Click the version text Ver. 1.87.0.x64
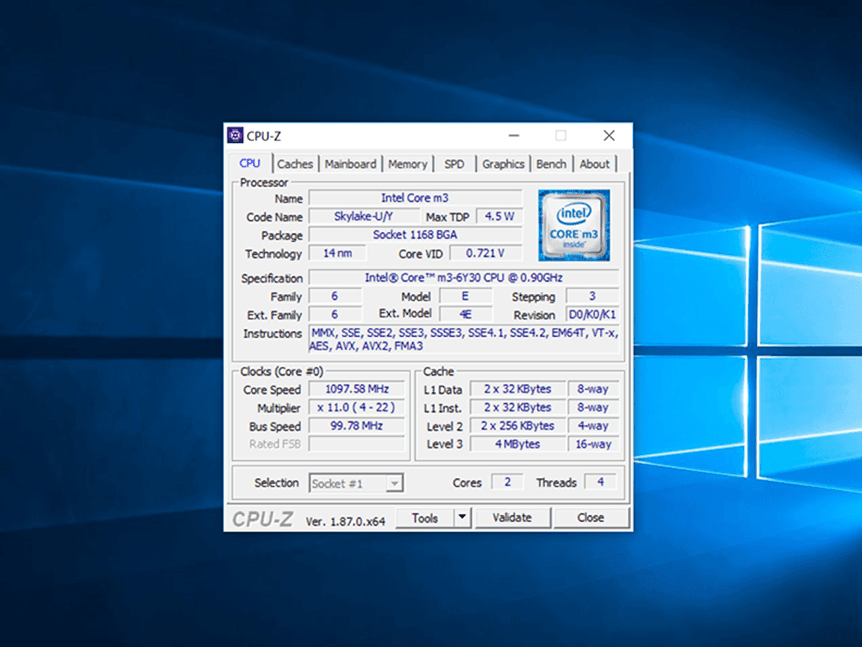This screenshot has height=647, width=862. point(345,522)
